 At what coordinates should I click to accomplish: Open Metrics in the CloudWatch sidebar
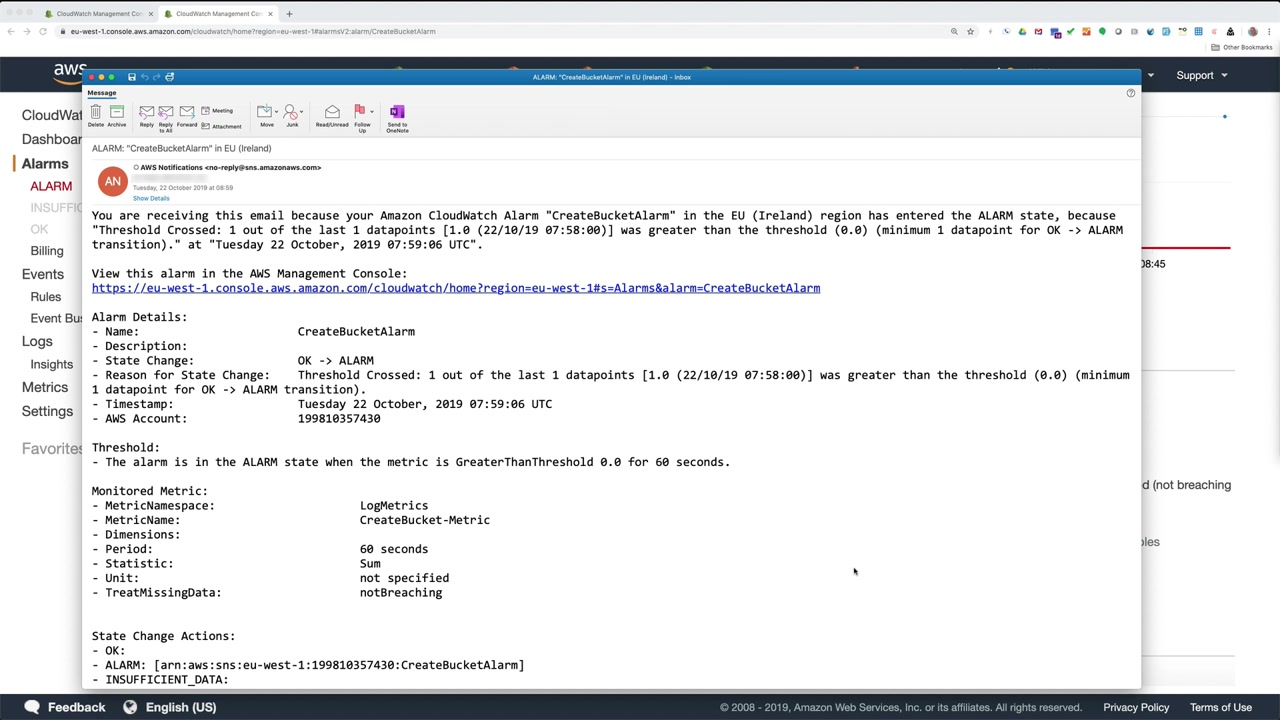pos(45,388)
